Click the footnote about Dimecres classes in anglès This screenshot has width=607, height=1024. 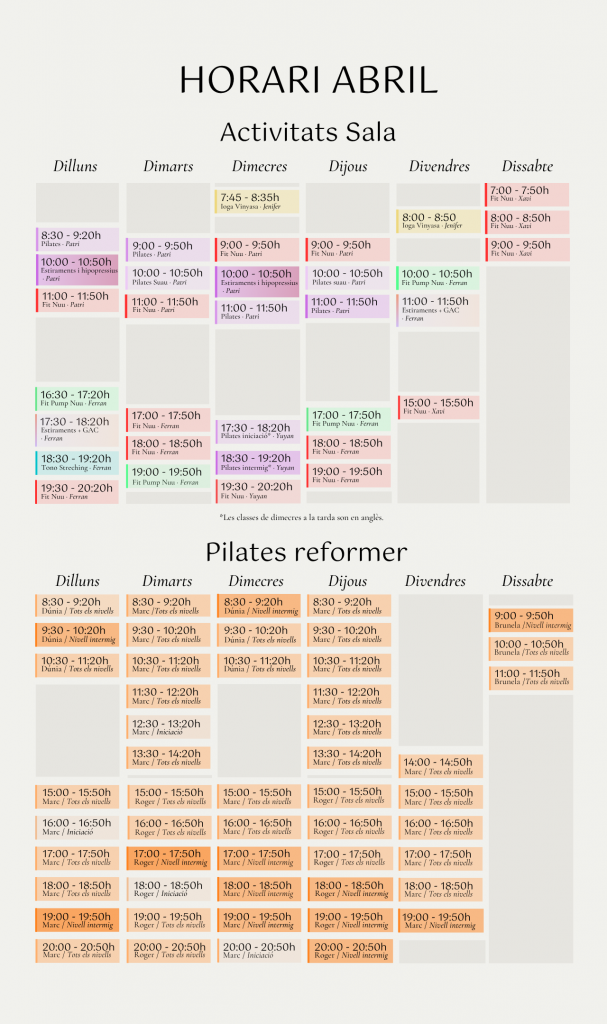tap(301, 517)
